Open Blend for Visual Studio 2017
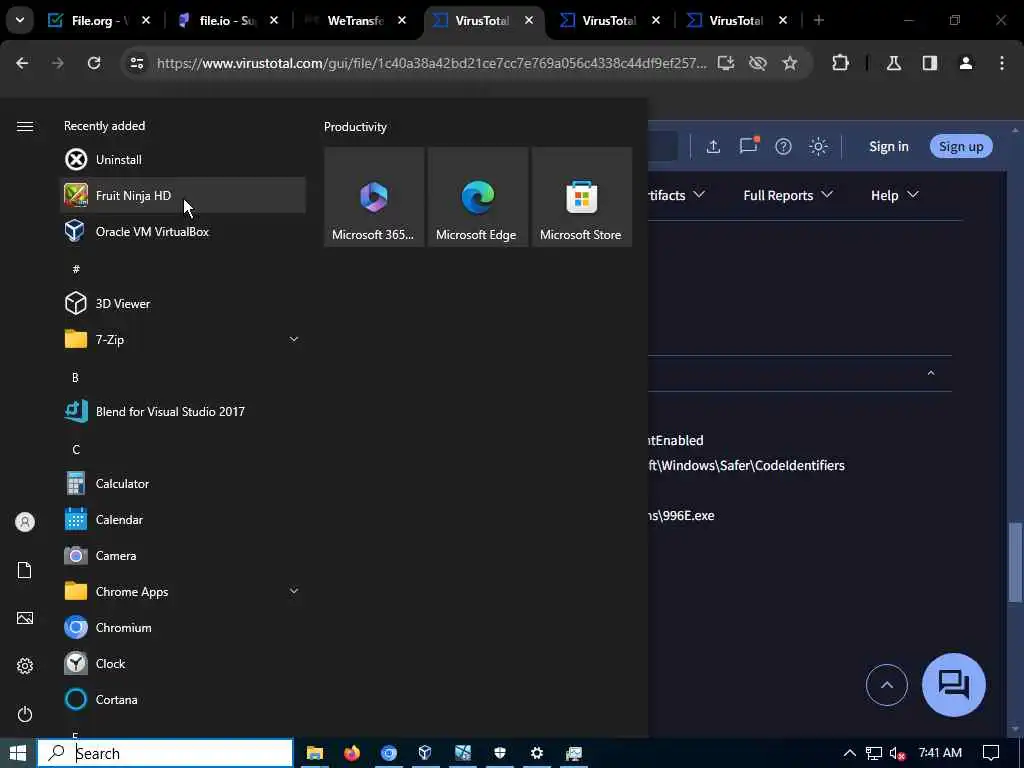The width and height of the screenshot is (1024, 768). pyautogui.click(x=182, y=411)
